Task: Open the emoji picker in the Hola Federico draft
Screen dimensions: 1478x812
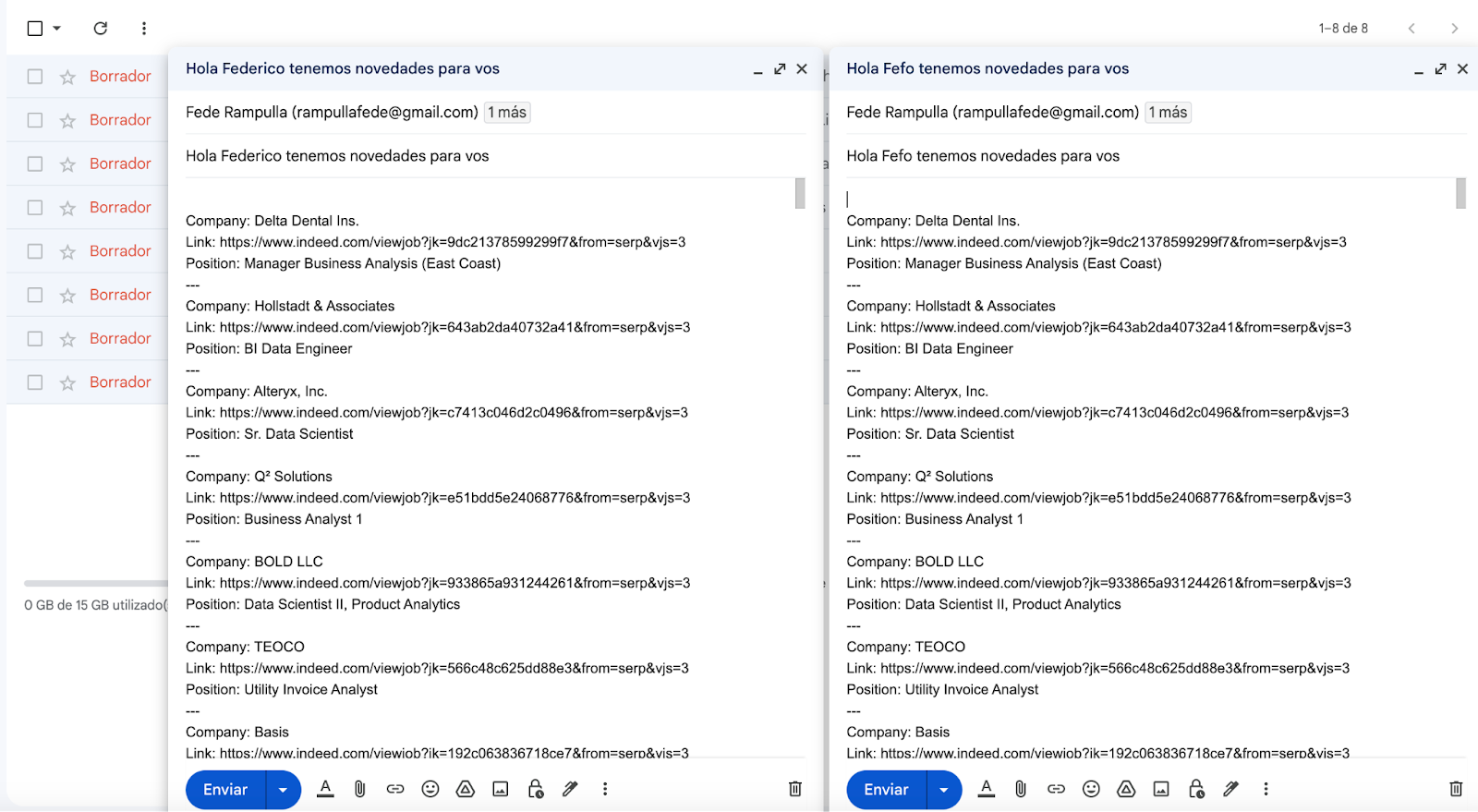Action: point(430,789)
